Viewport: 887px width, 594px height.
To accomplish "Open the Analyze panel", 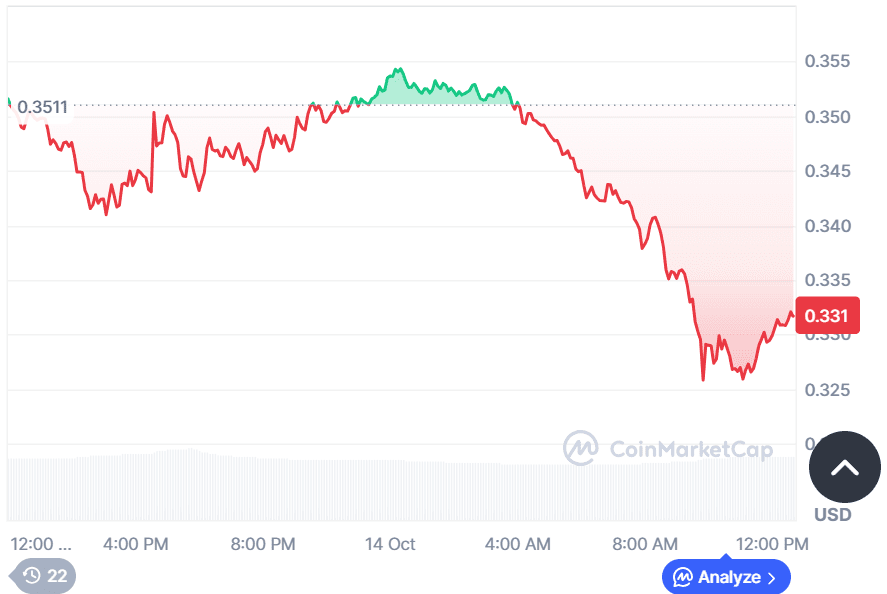I will 726,577.
